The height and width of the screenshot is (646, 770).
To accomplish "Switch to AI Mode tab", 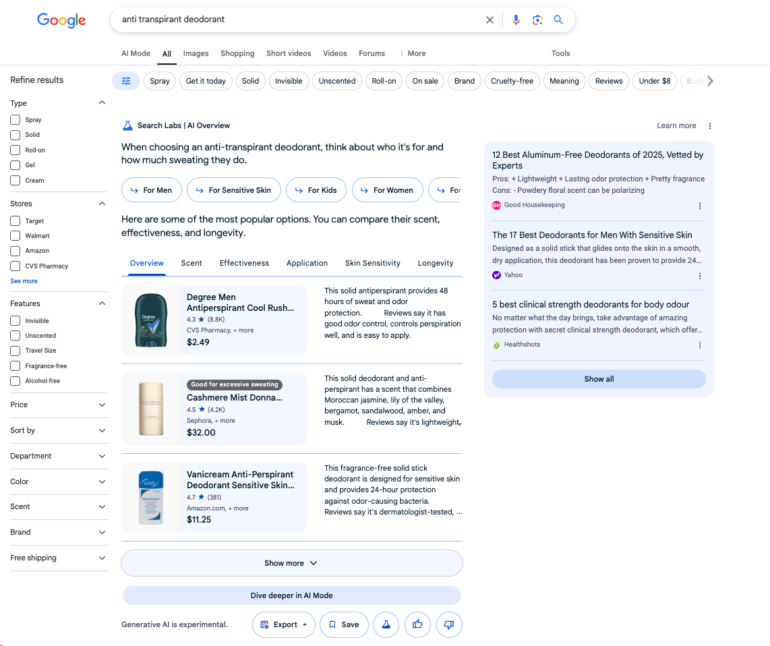I will [136, 54].
